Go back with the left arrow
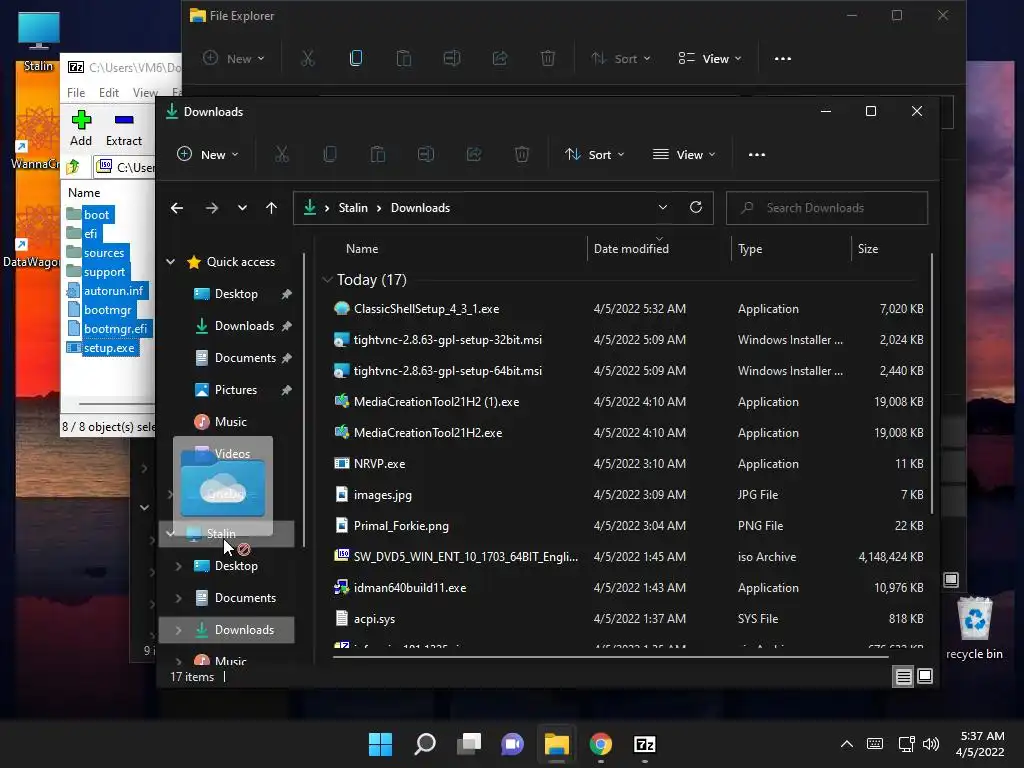 [x=177, y=208]
